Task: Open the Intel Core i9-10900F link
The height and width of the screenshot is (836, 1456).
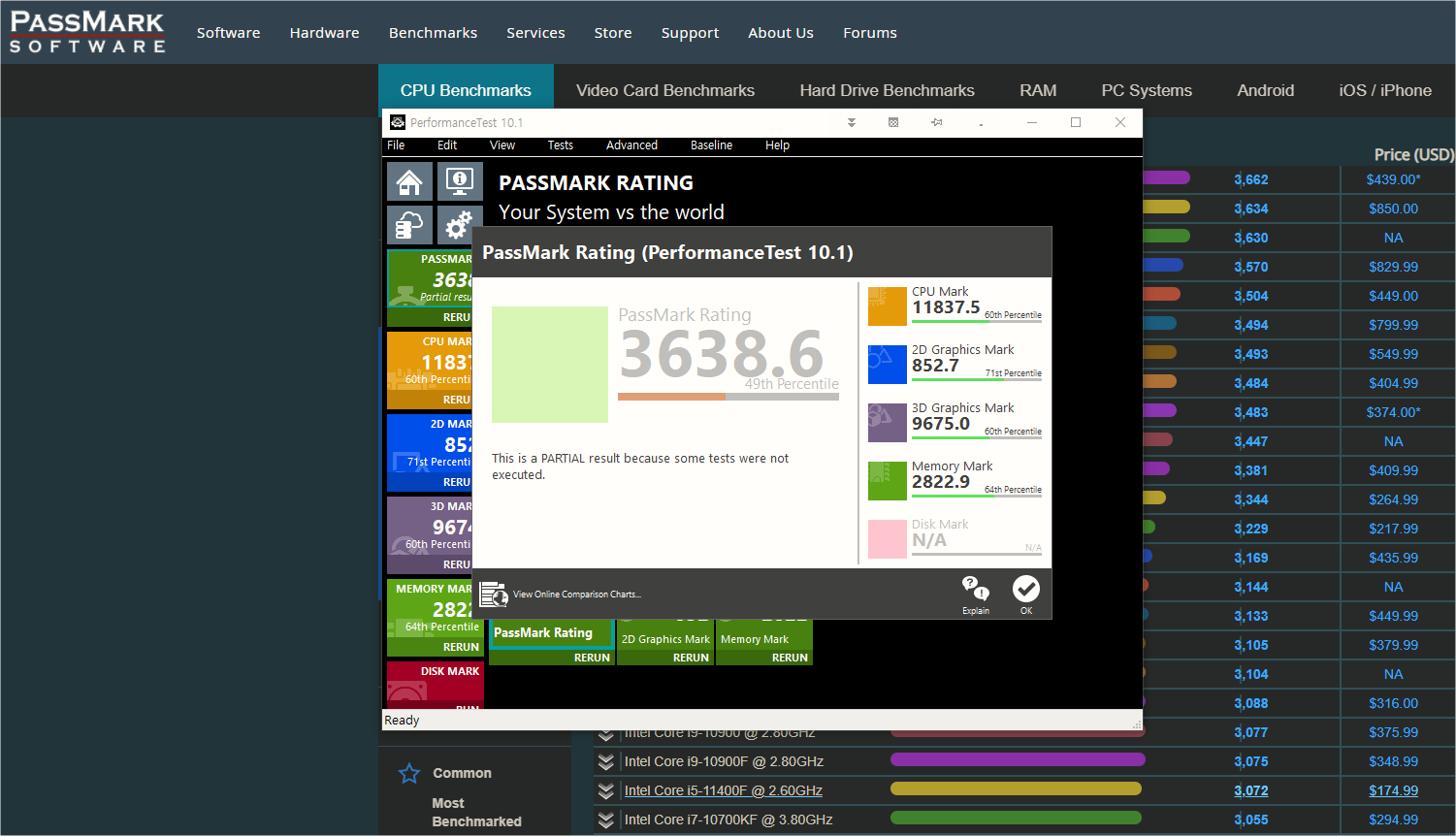Action: 724,761
